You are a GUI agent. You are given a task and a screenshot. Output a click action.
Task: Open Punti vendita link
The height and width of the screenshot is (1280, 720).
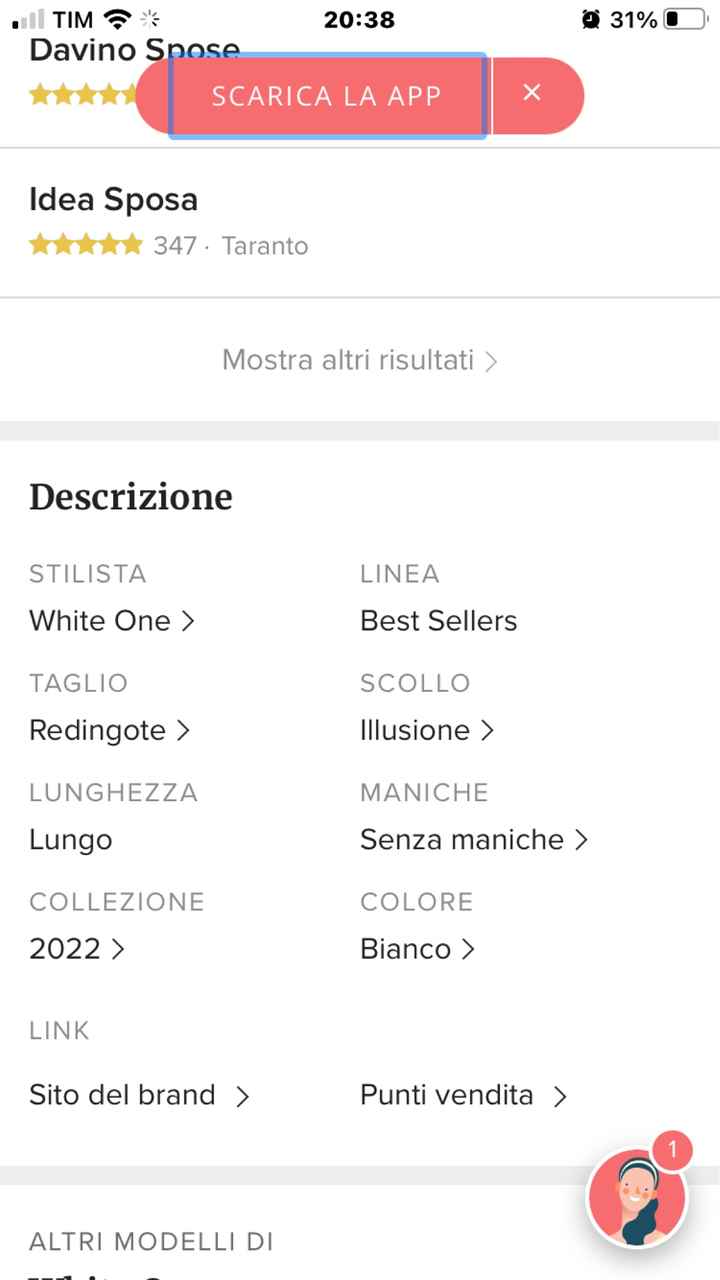click(465, 1095)
